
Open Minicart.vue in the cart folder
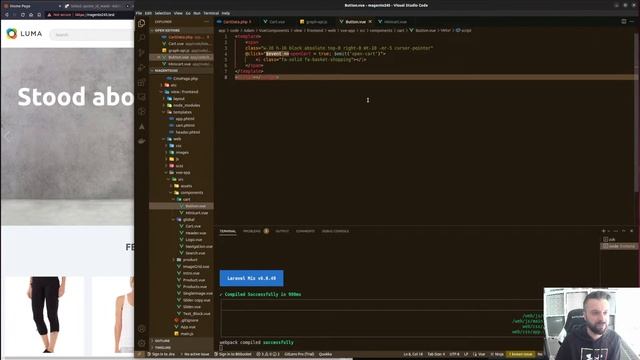click(x=196, y=213)
